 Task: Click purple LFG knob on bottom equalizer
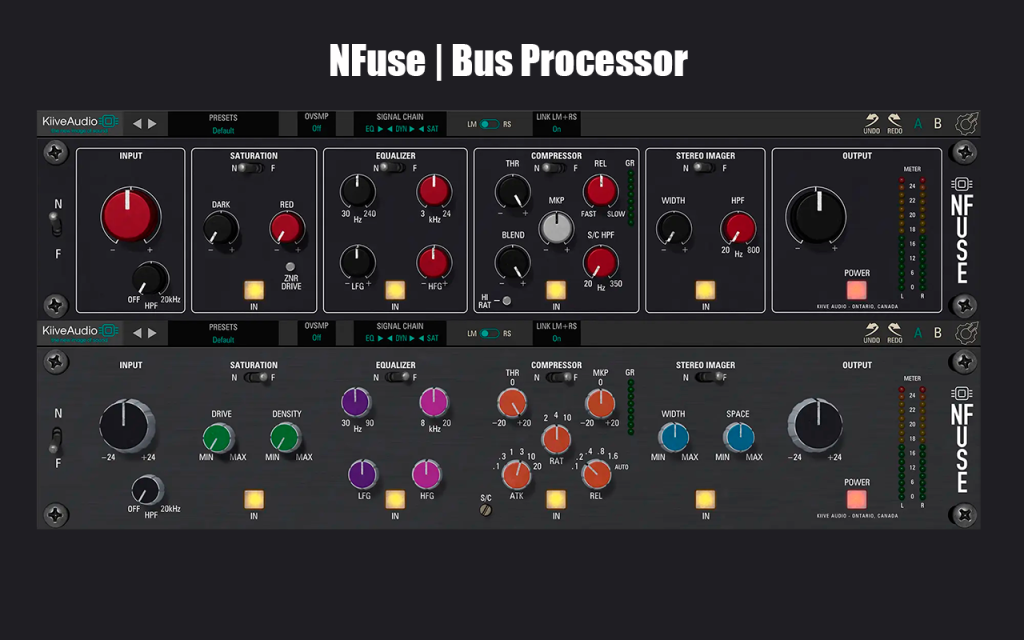362,474
